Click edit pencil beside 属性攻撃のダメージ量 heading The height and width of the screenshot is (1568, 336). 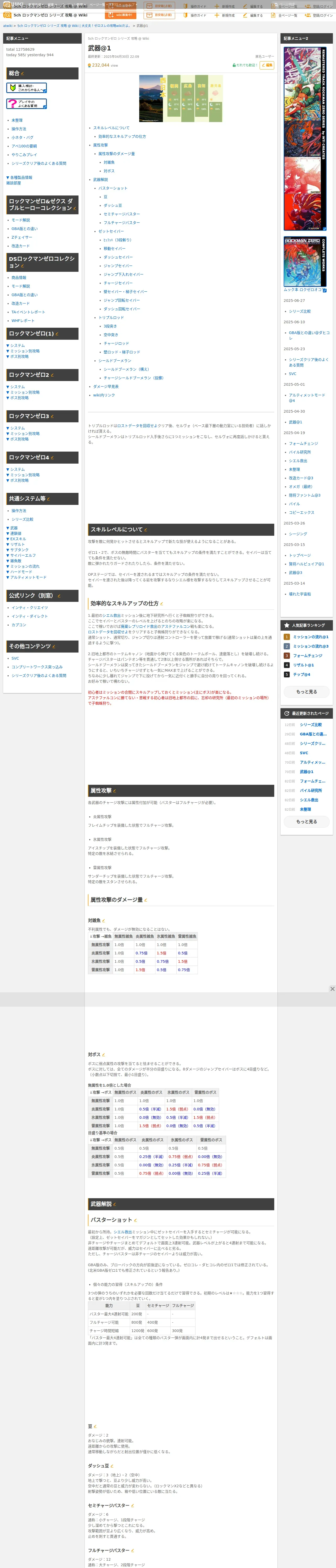click(146, 900)
